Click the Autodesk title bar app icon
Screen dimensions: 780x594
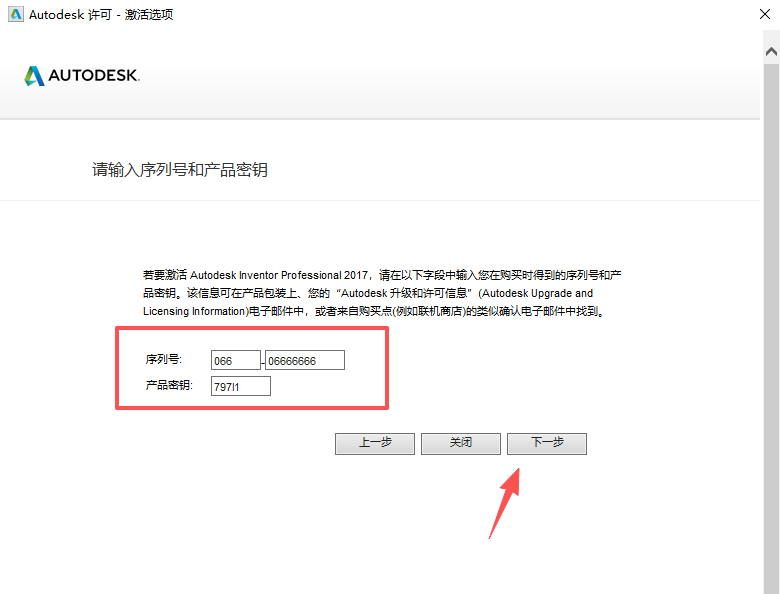point(16,14)
